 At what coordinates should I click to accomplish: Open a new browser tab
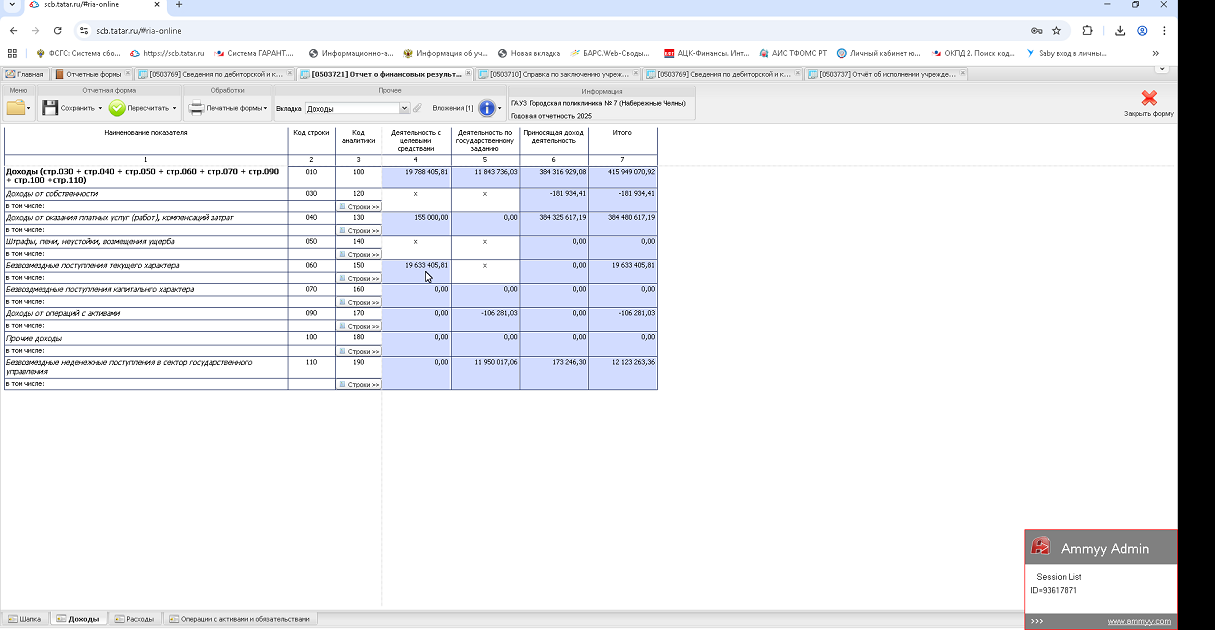tap(179, 5)
